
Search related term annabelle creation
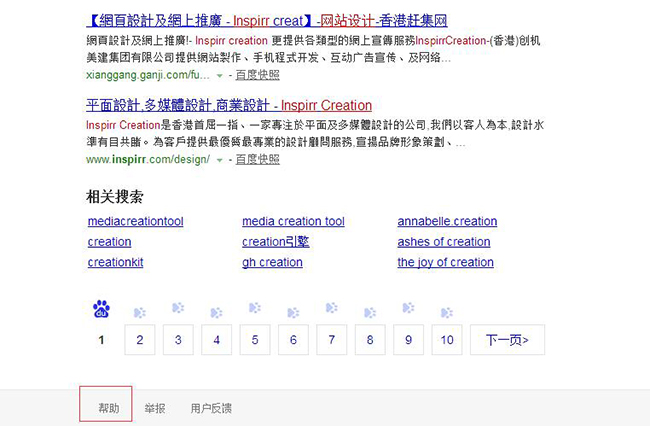pos(447,221)
